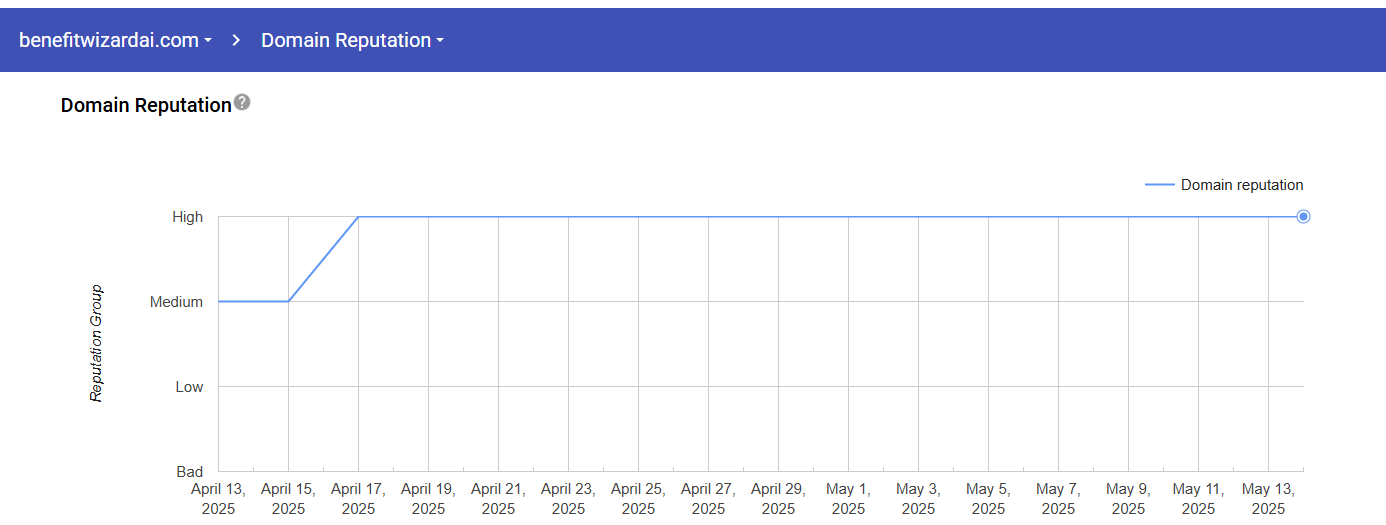Select the May 13, 2025 date label

click(1268, 498)
